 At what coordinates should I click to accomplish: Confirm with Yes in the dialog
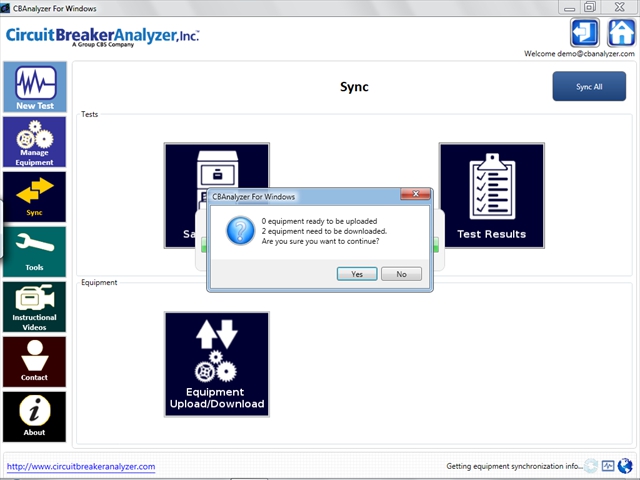[x=357, y=274]
